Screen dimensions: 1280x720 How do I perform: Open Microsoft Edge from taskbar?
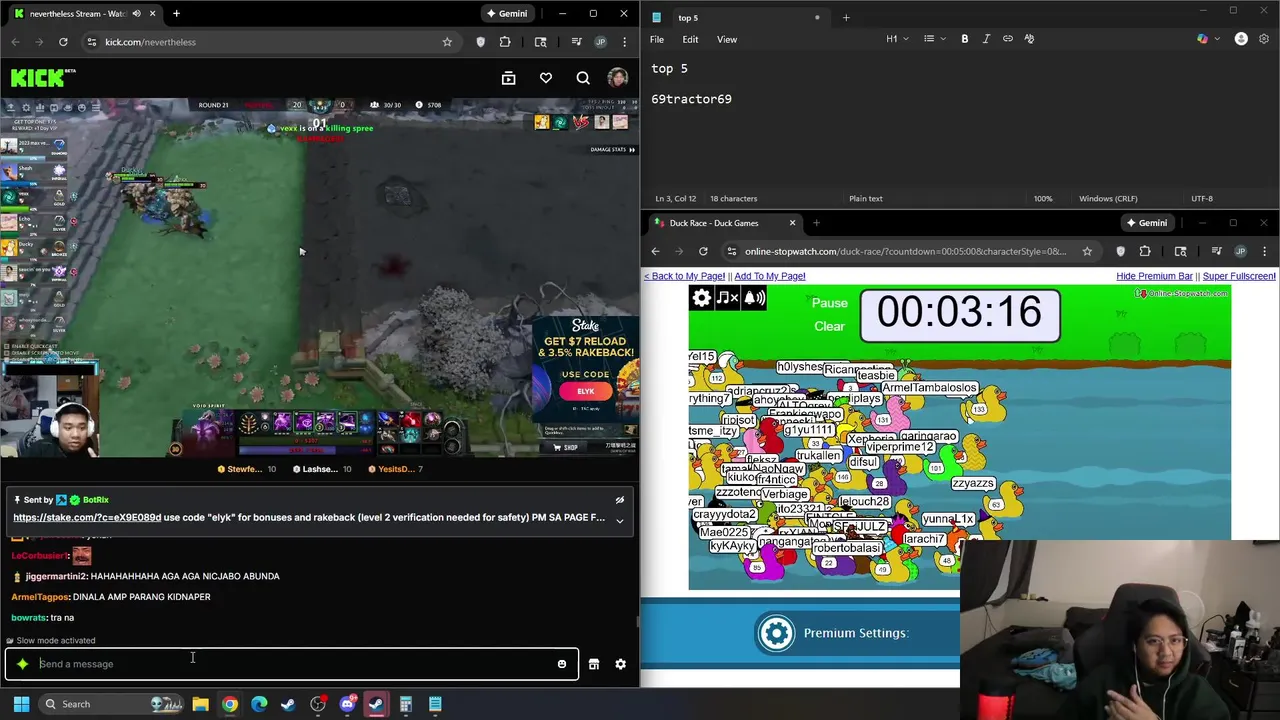click(259, 704)
